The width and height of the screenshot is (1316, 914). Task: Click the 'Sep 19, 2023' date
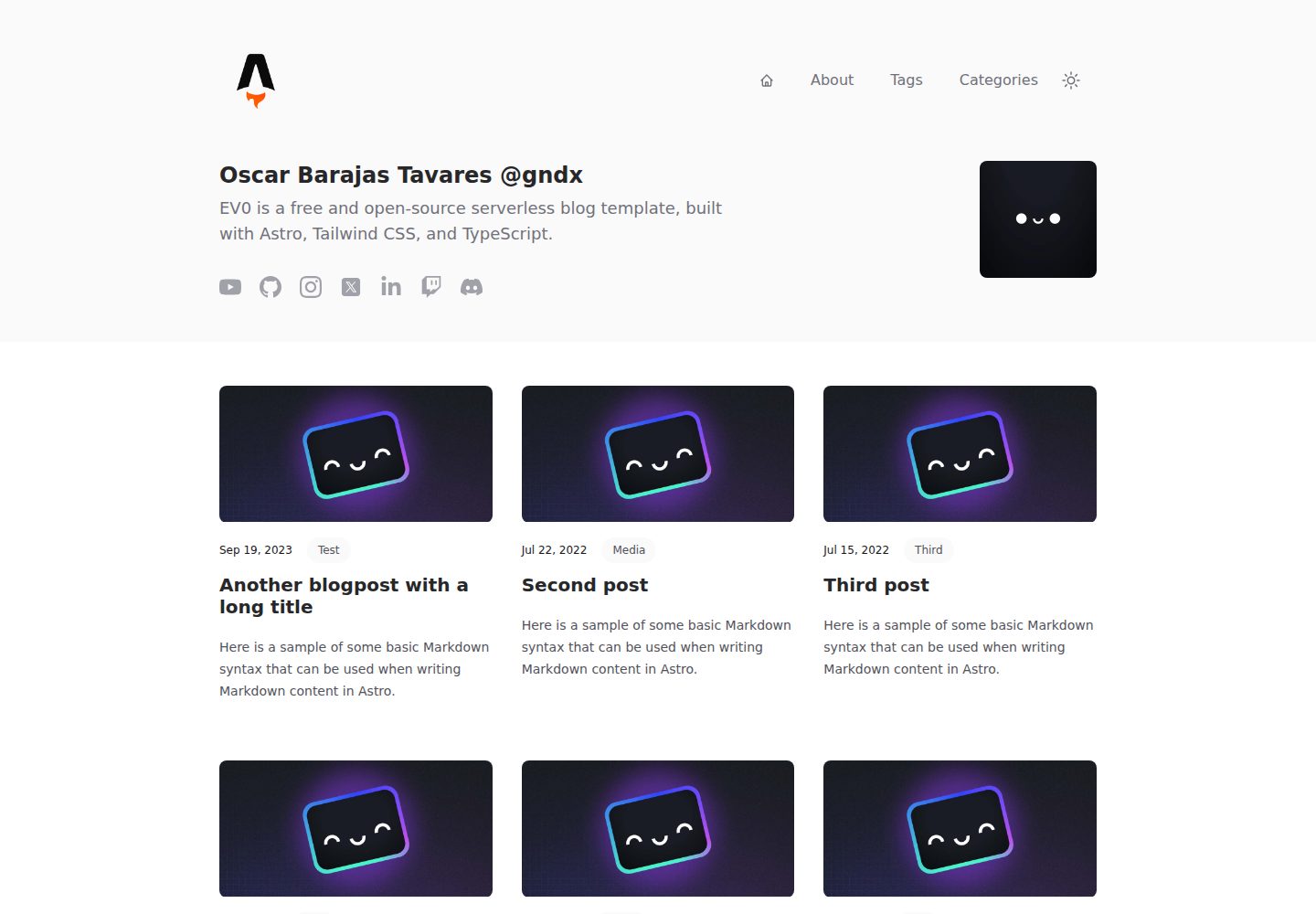point(256,550)
